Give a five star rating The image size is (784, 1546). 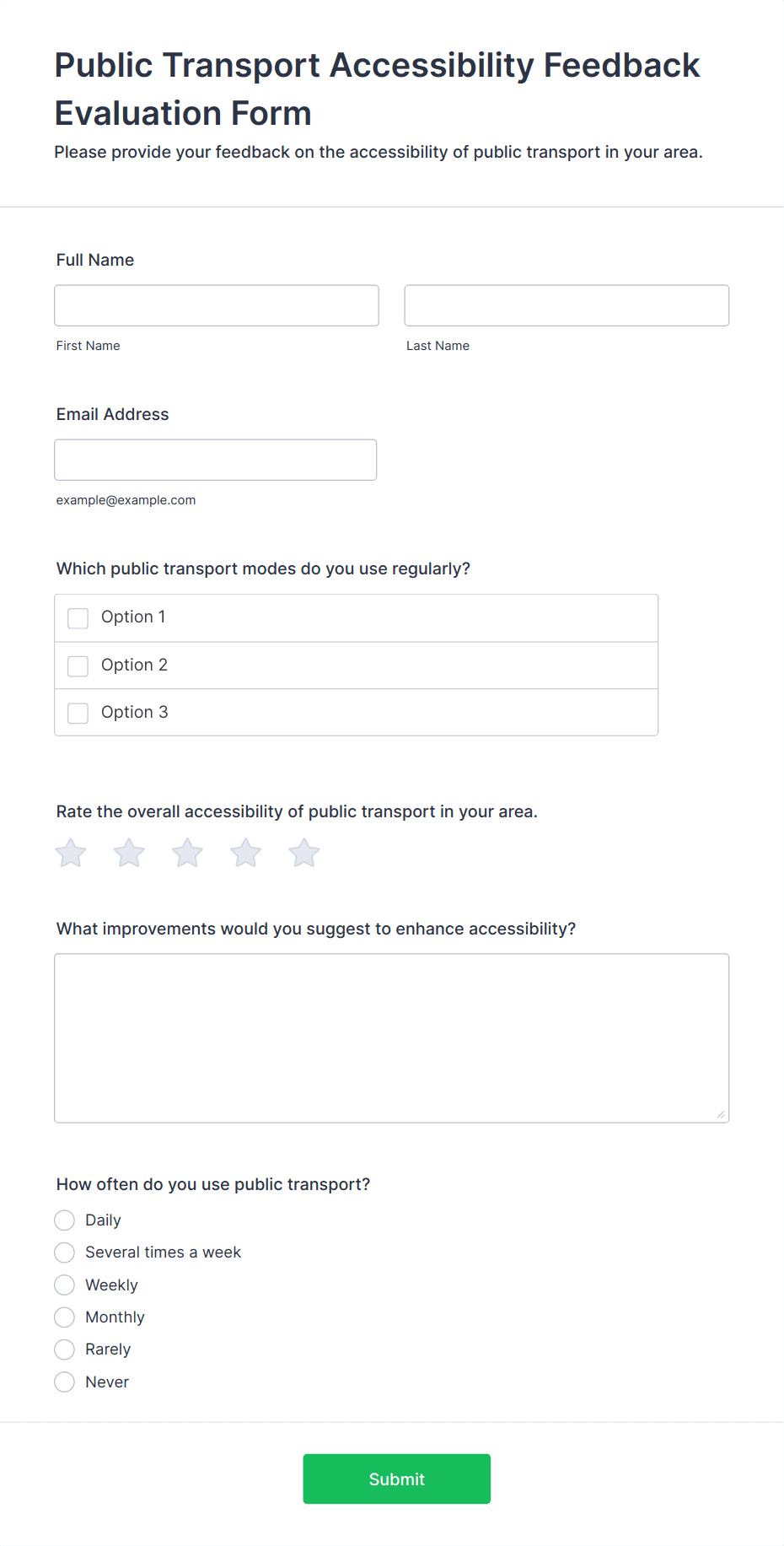[304, 853]
